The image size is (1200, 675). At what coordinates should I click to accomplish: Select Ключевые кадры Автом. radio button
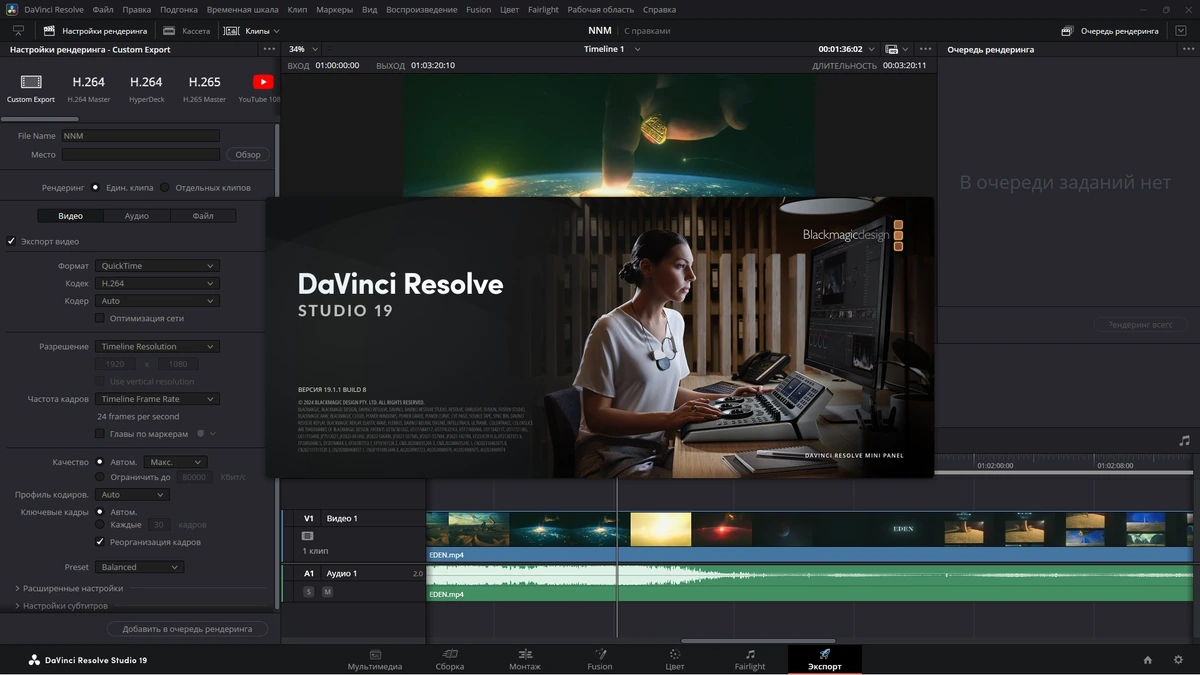pyautogui.click(x=100, y=512)
